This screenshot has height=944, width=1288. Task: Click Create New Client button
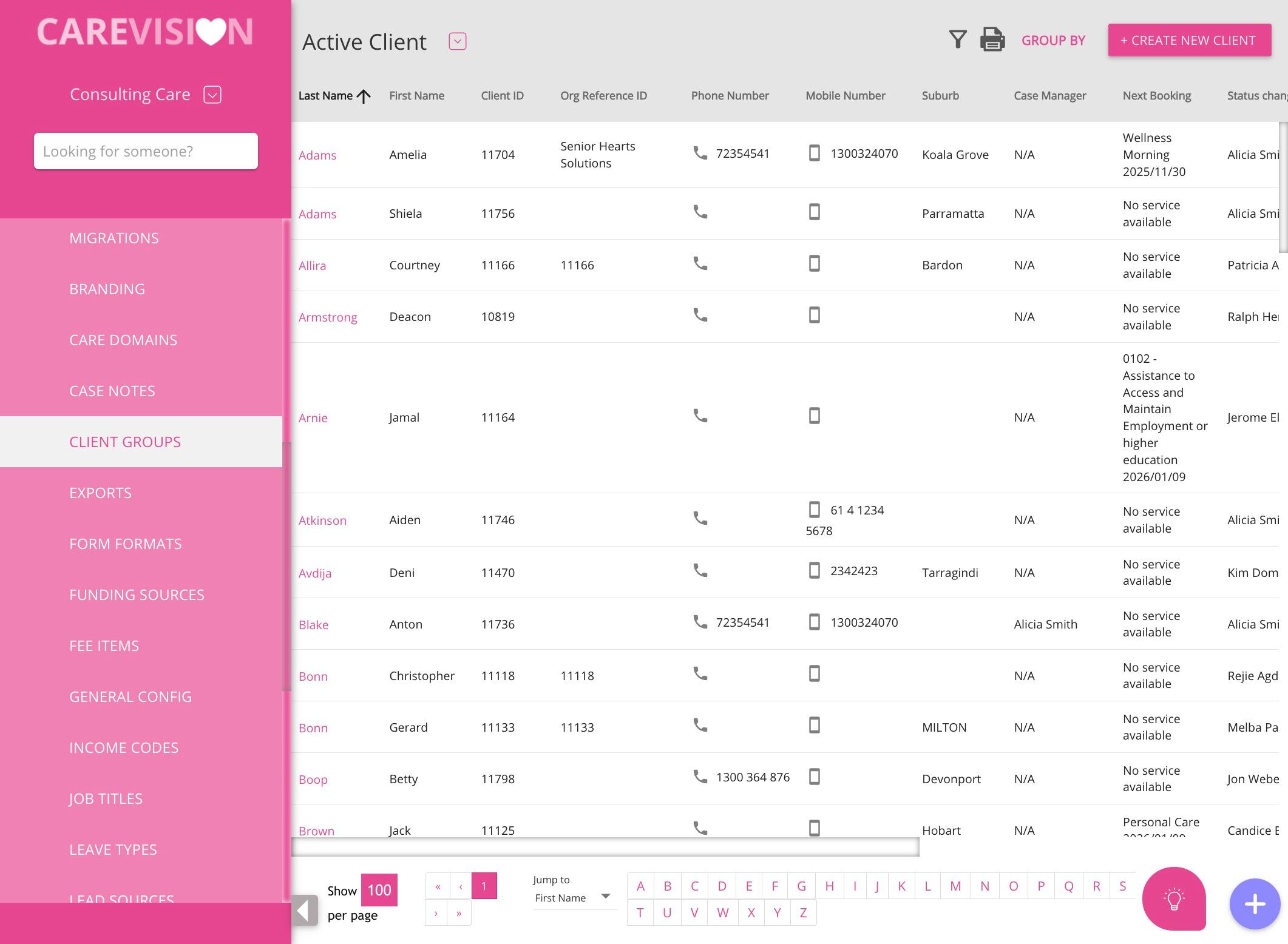(1188, 40)
